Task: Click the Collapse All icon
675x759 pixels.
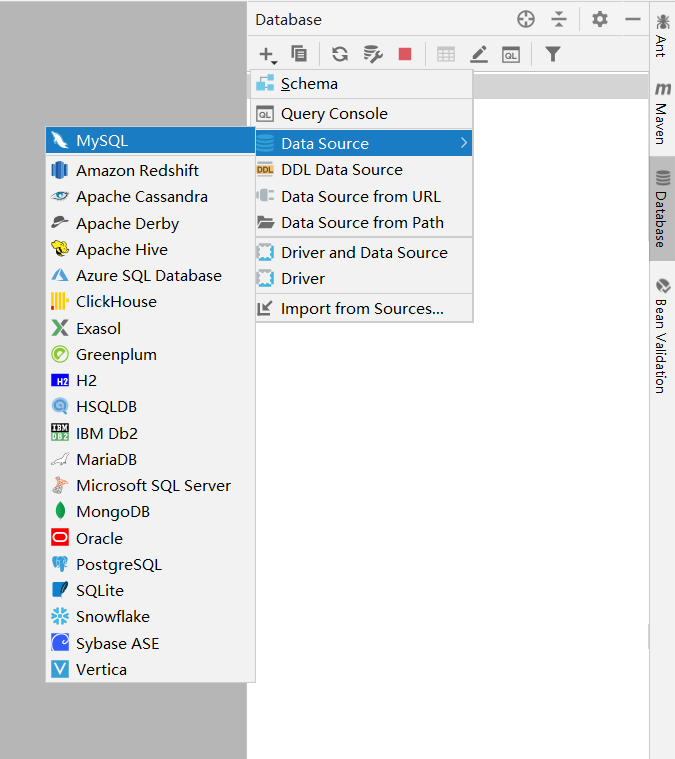Action: point(559,19)
